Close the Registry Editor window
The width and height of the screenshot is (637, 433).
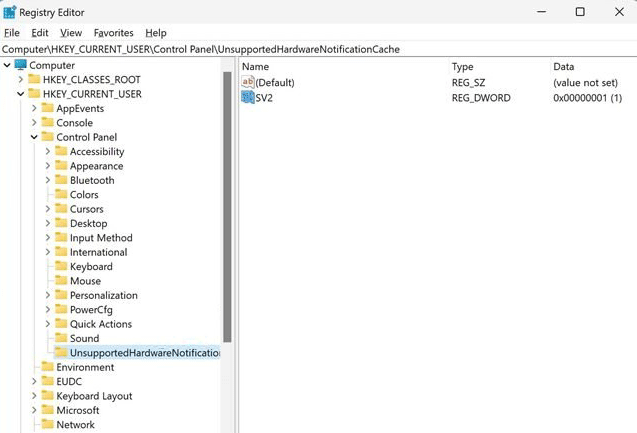(x=619, y=12)
